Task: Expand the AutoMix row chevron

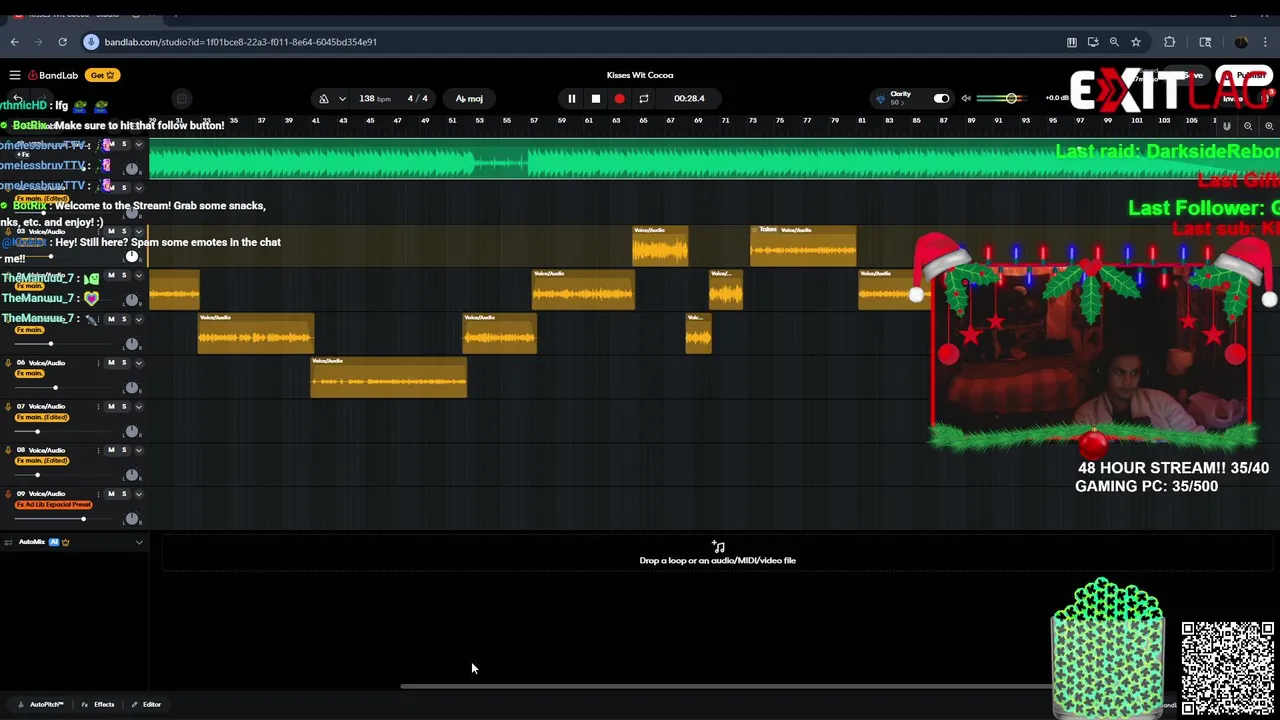Action: 139,542
